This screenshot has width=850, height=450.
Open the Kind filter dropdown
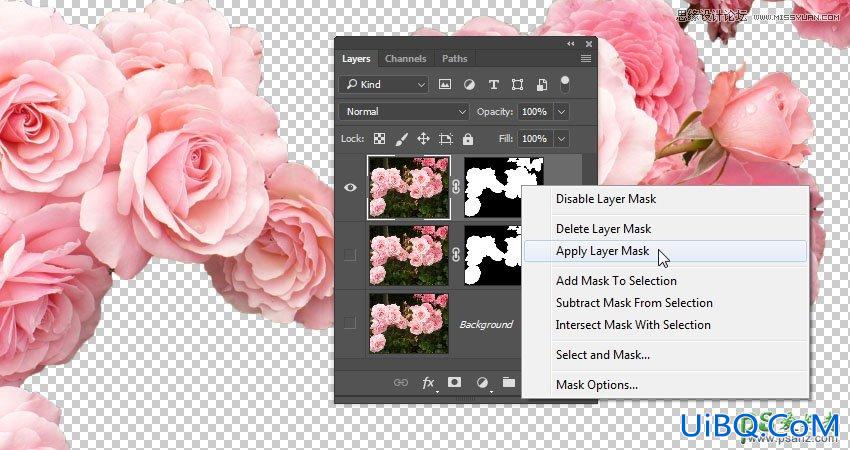coord(384,85)
